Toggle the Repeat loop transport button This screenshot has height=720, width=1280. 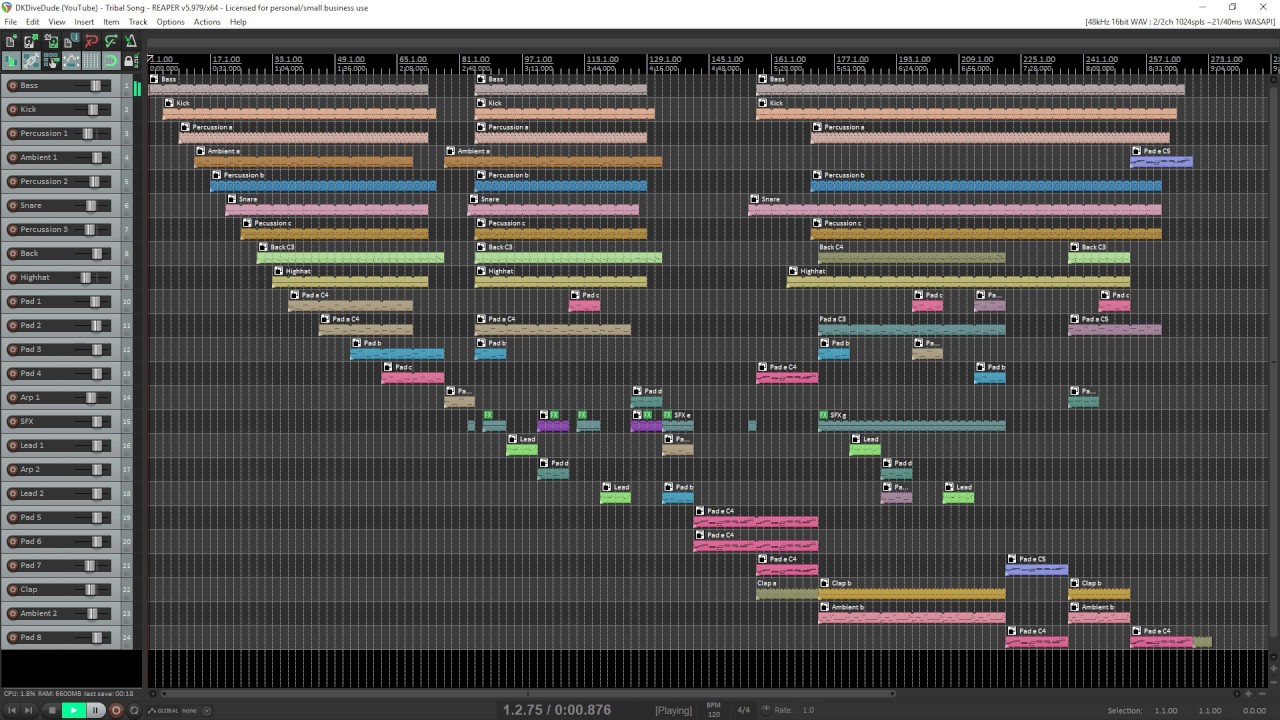pyautogui.click(x=134, y=710)
